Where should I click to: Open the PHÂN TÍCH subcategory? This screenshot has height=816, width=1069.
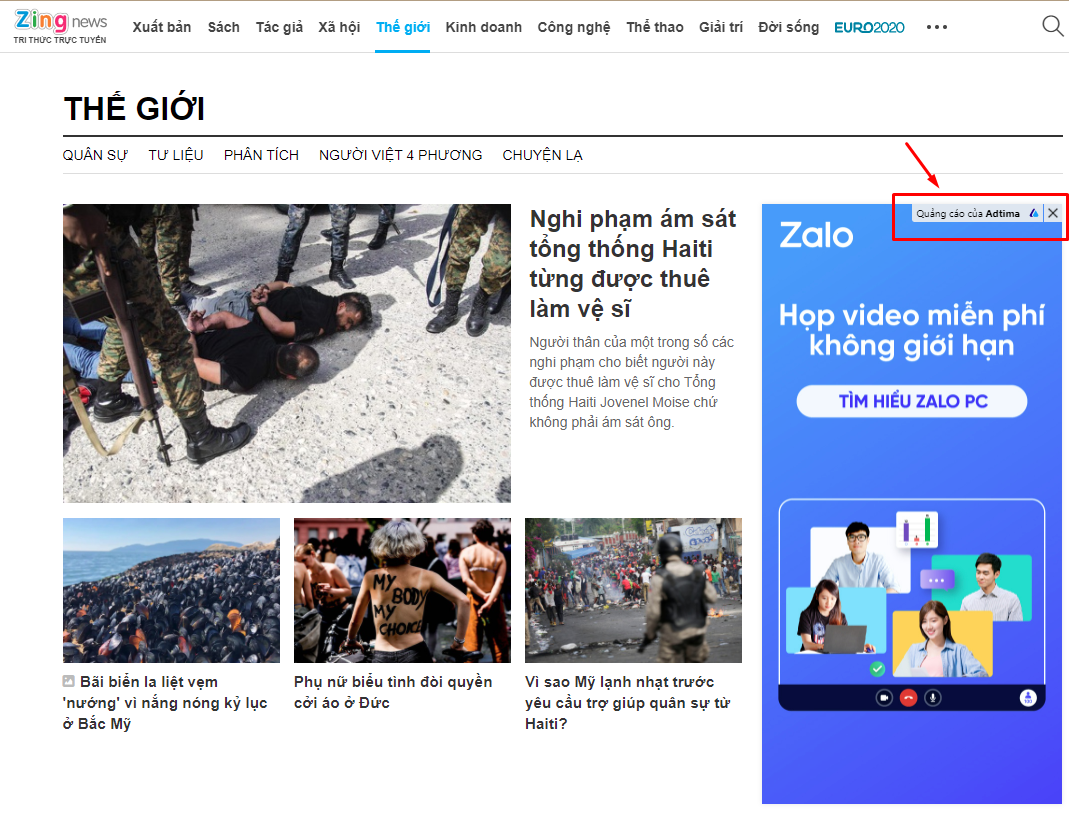tap(261, 155)
